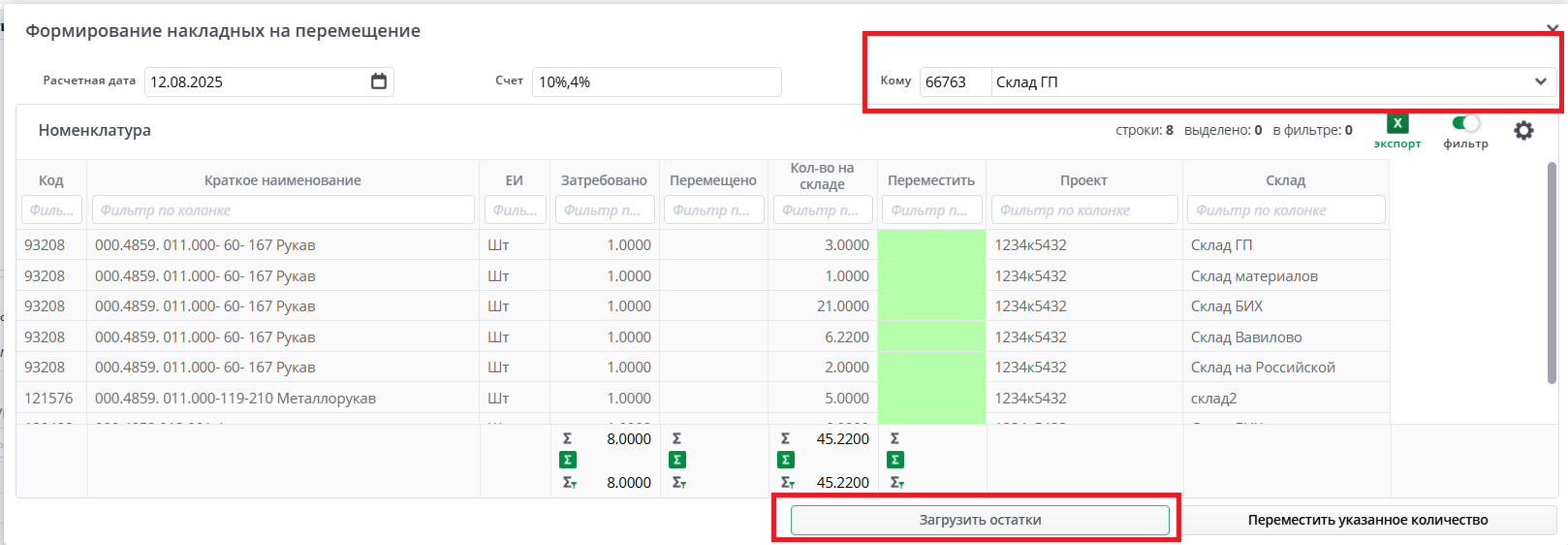Select the Металлорукав row with code 121576
Image resolution: width=1568 pixels, height=545 pixels.
[235, 399]
